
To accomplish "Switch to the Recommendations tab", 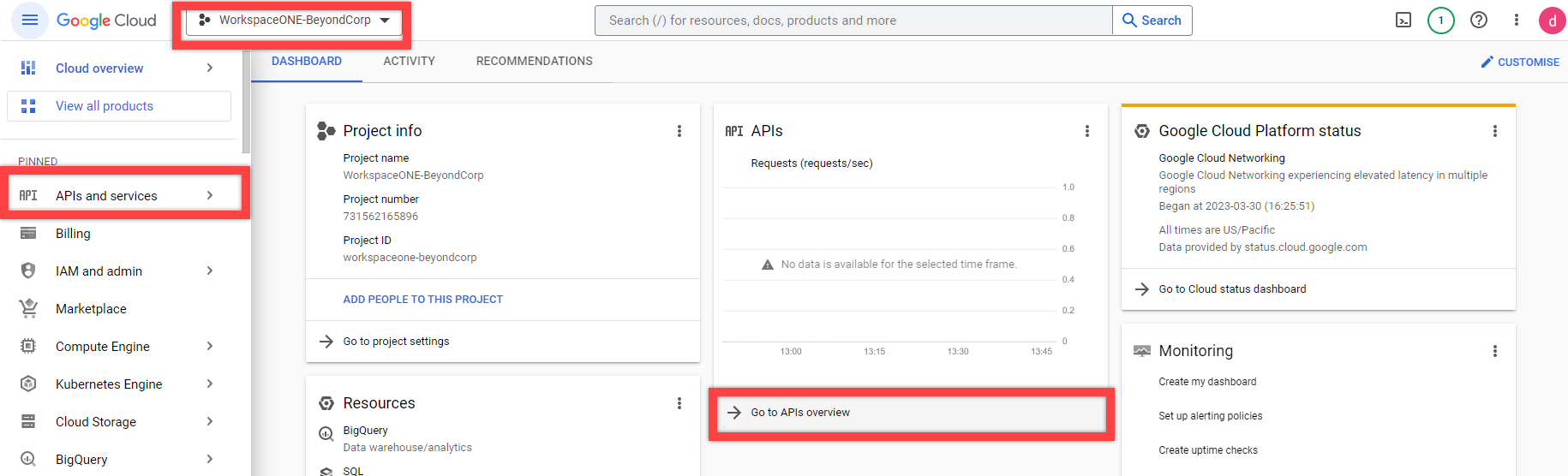I will tap(534, 61).
